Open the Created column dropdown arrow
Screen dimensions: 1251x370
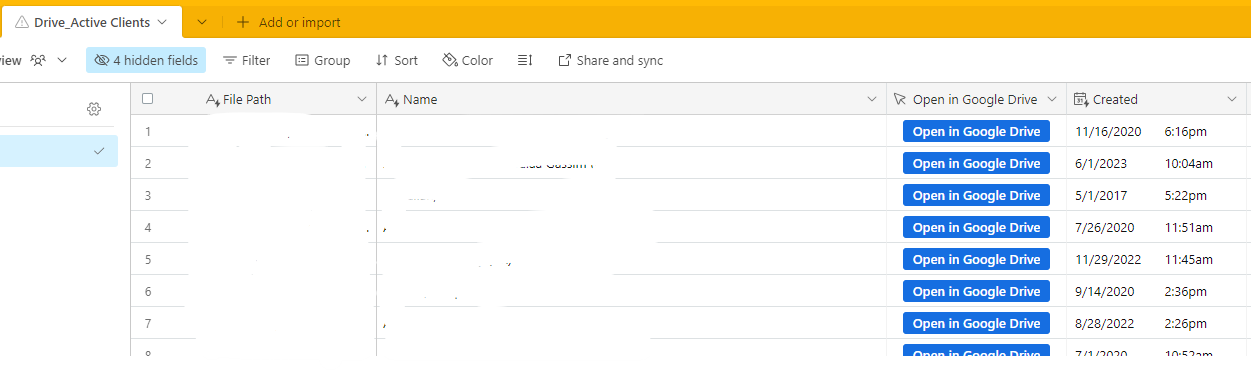(x=1232, y=99)
